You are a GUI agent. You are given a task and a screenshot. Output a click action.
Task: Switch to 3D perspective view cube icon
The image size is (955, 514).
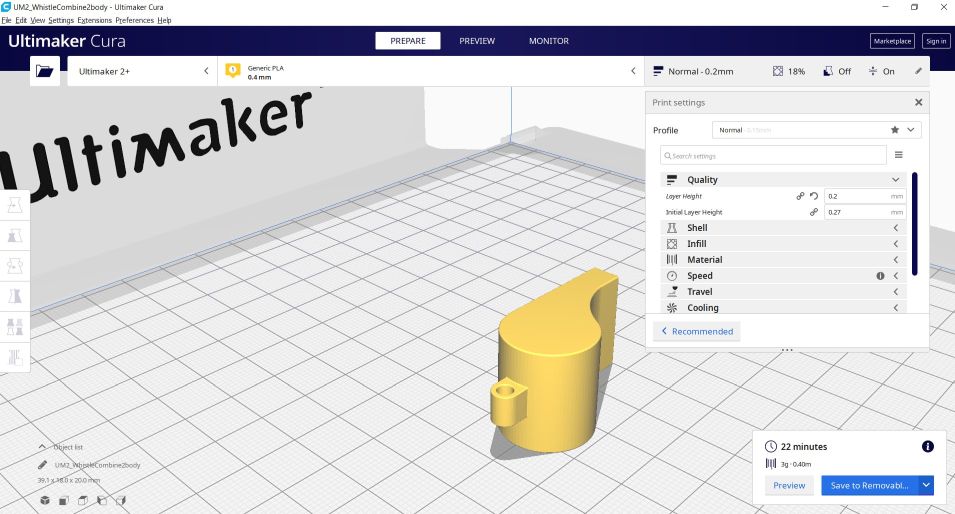pyautogui.click(x=44, y=500)
